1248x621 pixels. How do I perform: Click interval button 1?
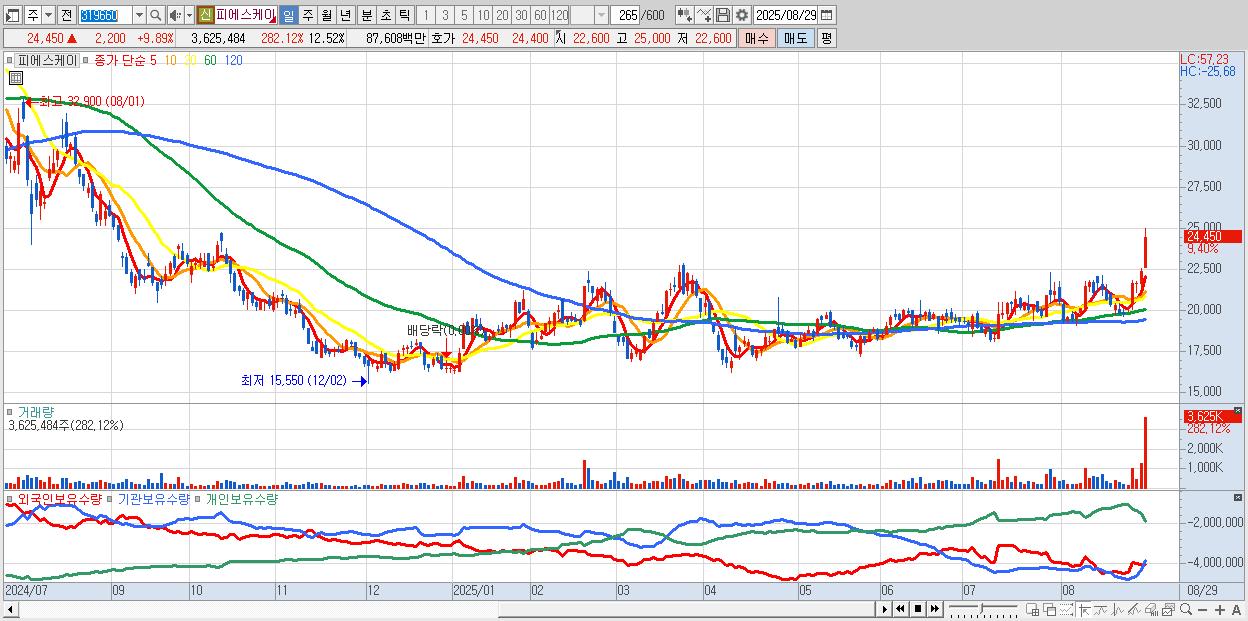(x=425, y=15)
